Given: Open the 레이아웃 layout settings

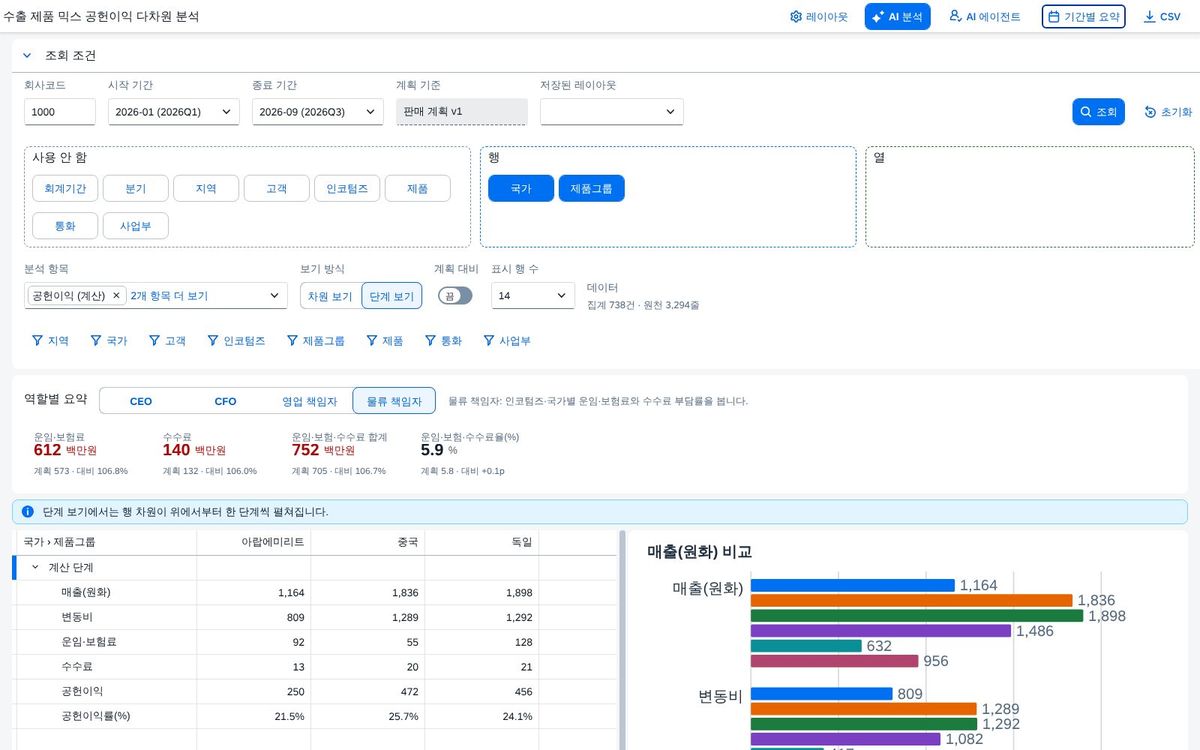Looking at the screenshot, I should [818, 17].
